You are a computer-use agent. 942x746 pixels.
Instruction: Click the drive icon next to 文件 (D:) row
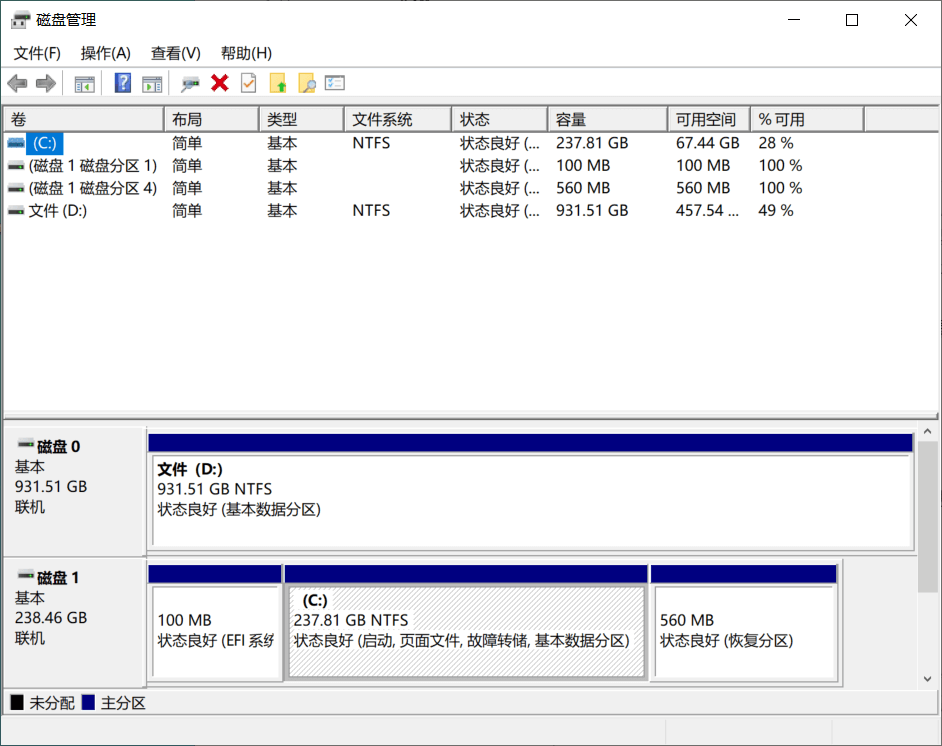pyautogui.click(x=16, y=211)
